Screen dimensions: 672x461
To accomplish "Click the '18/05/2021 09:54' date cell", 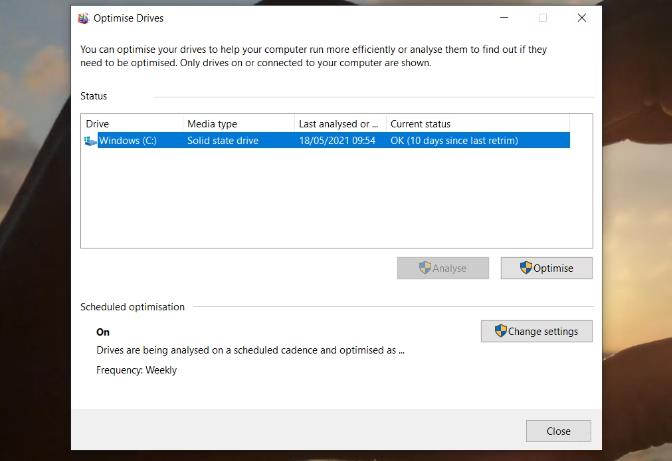I will click(x=337, y=141).
